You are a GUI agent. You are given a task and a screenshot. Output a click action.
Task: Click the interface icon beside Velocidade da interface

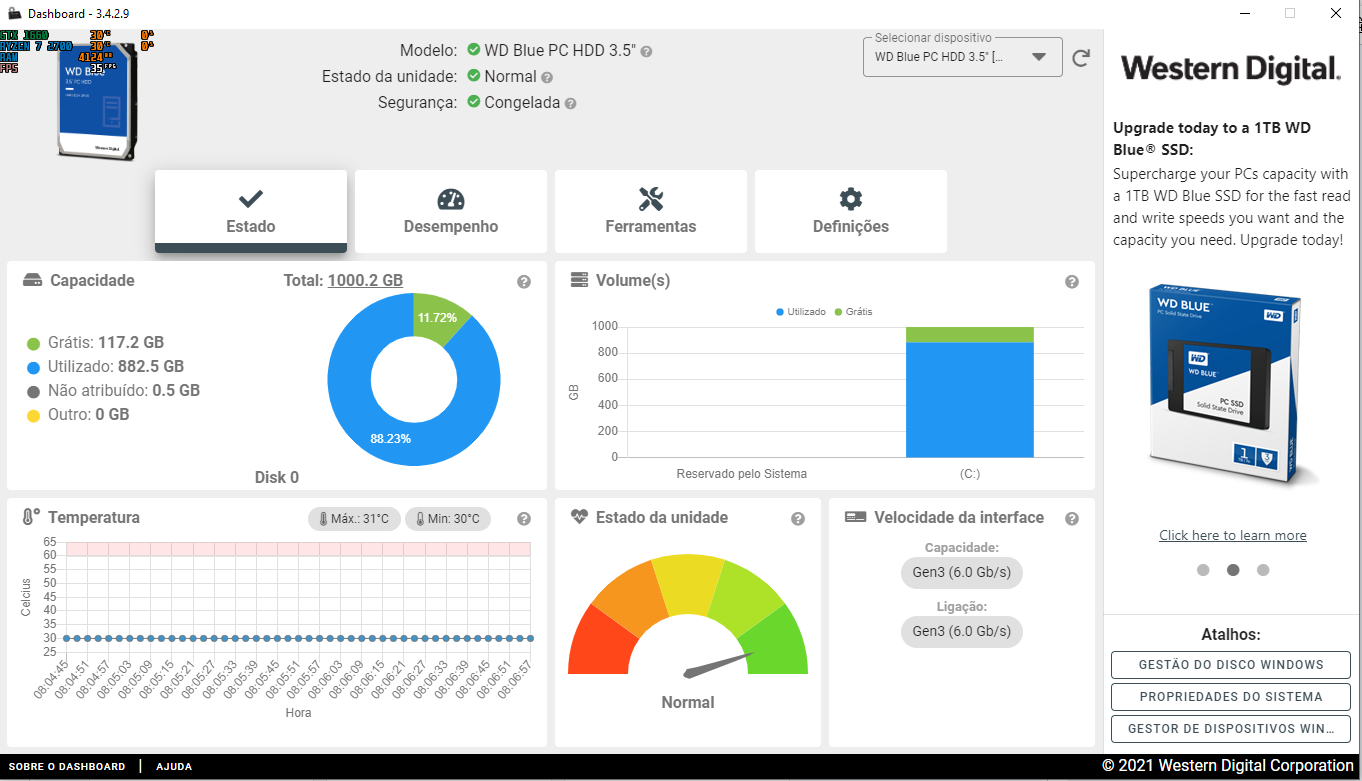click(x=855, y=517)
